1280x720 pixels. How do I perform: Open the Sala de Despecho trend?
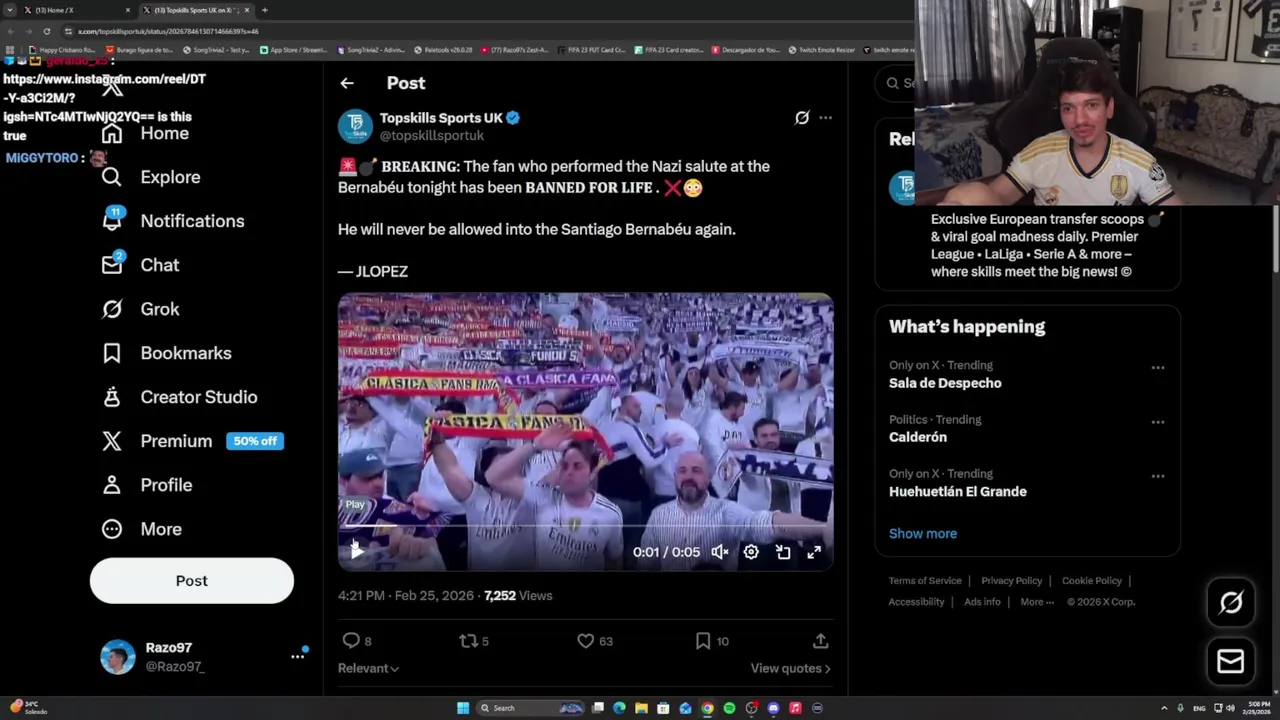click(945, 383)
